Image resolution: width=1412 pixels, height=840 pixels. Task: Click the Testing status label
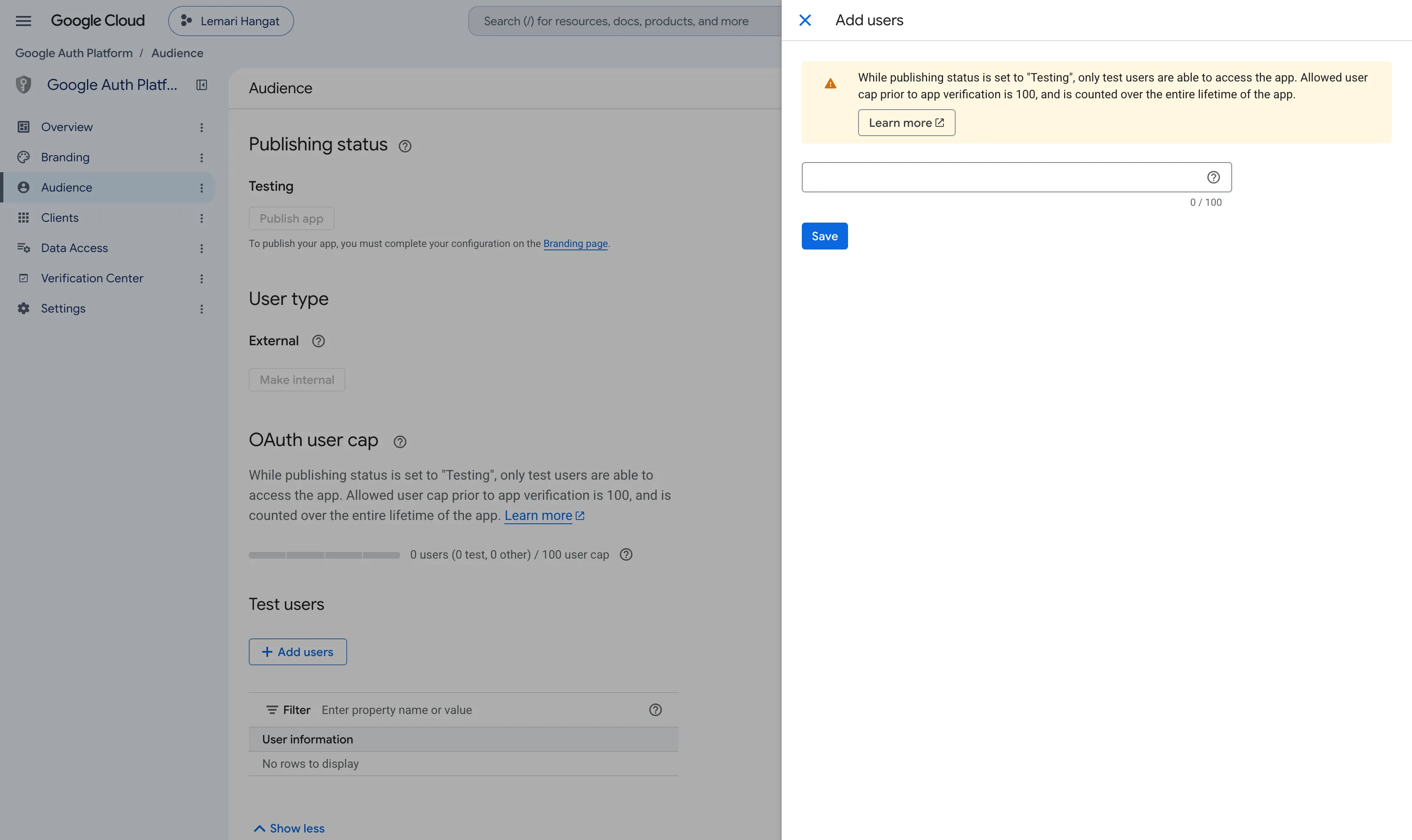[x=271, y=186]
